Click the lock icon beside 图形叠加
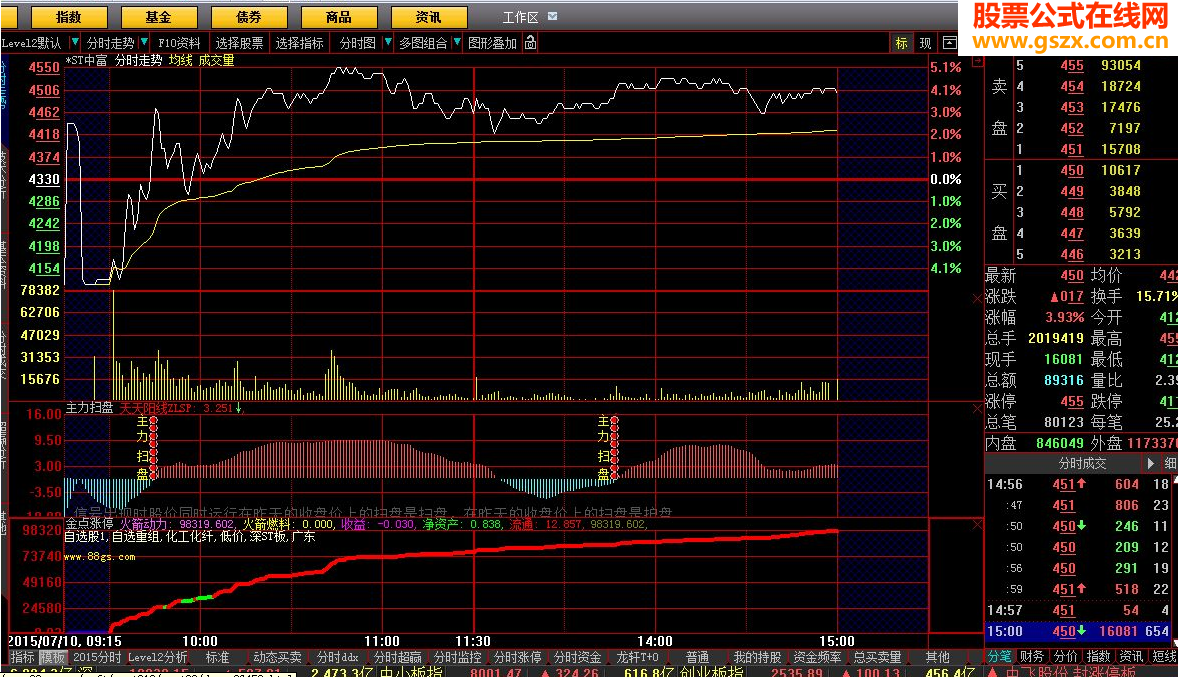 coord(531,42)
